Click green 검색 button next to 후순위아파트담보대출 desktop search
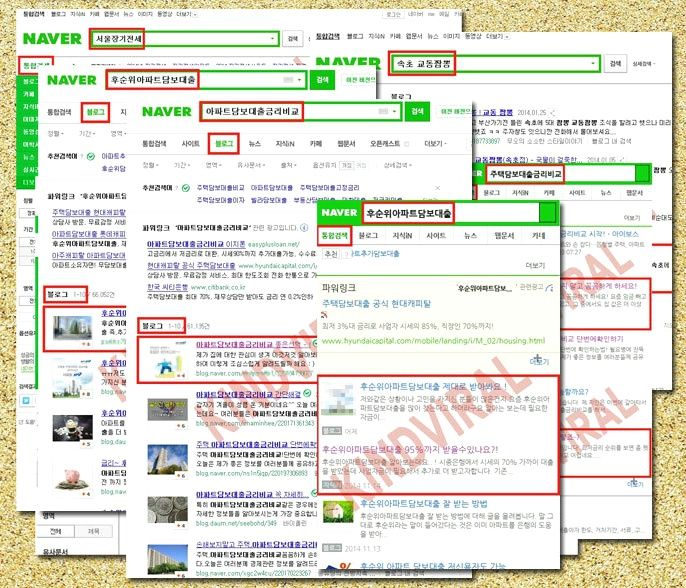The image size is (686, 588). pyautogui.click(x=322, y=80)
